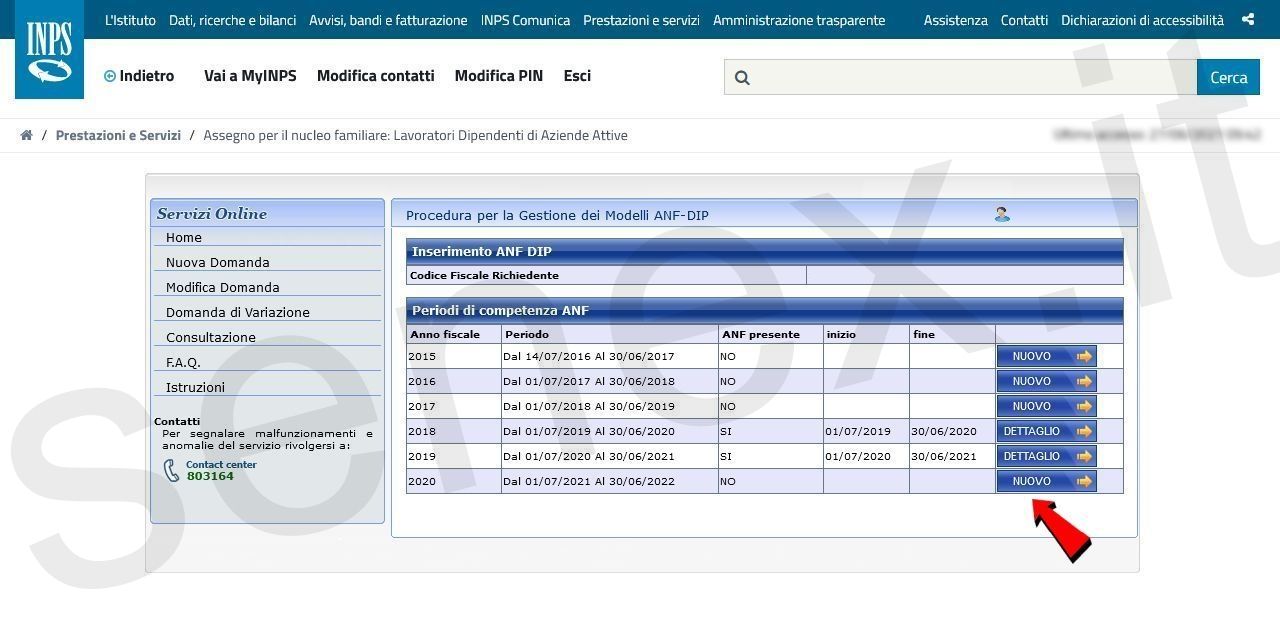Open Istruzioni in sidebar
This screenshot has height=643, width=1280.
195,387
